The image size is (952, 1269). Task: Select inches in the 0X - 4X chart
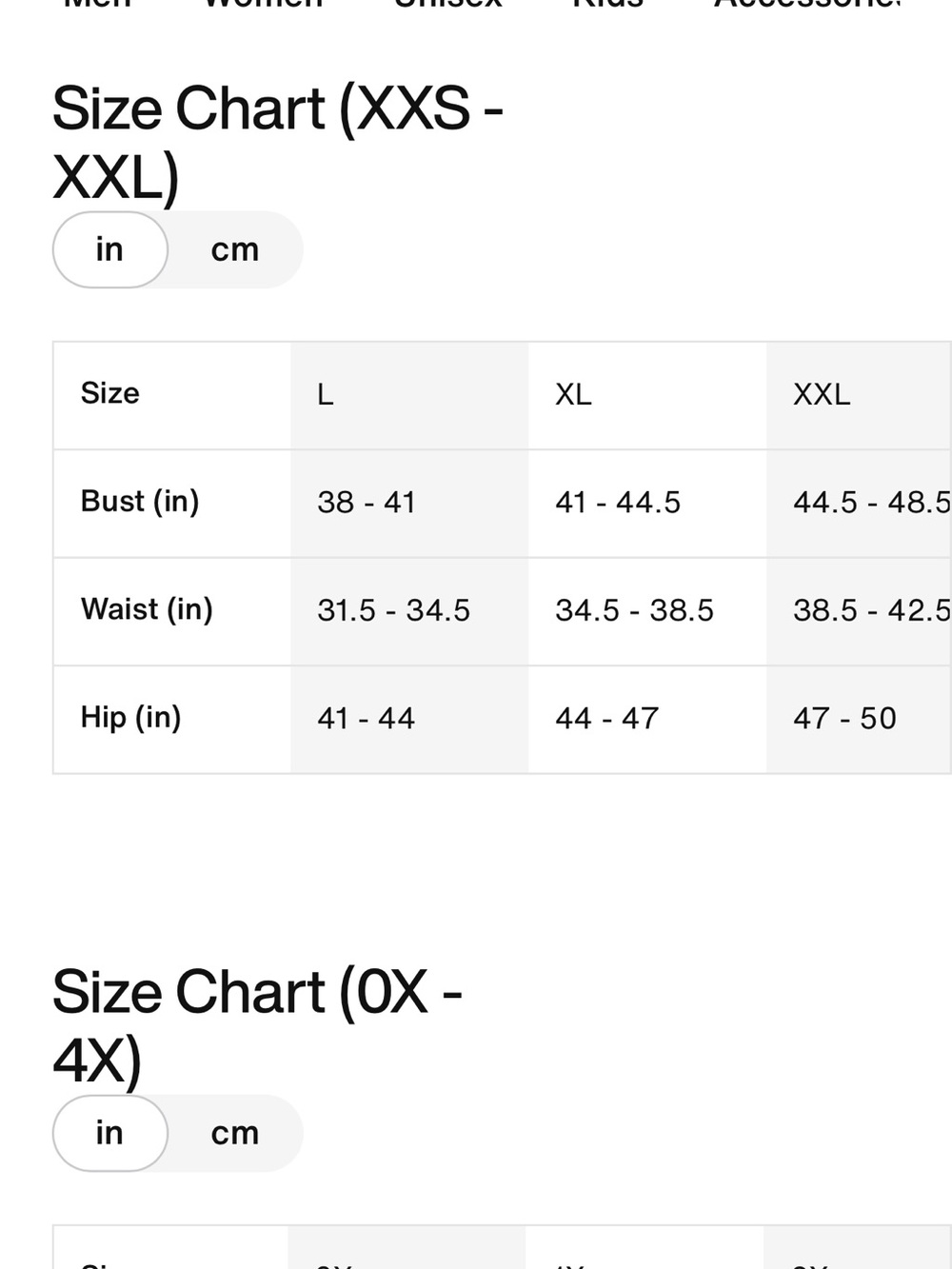(110, 1133)
